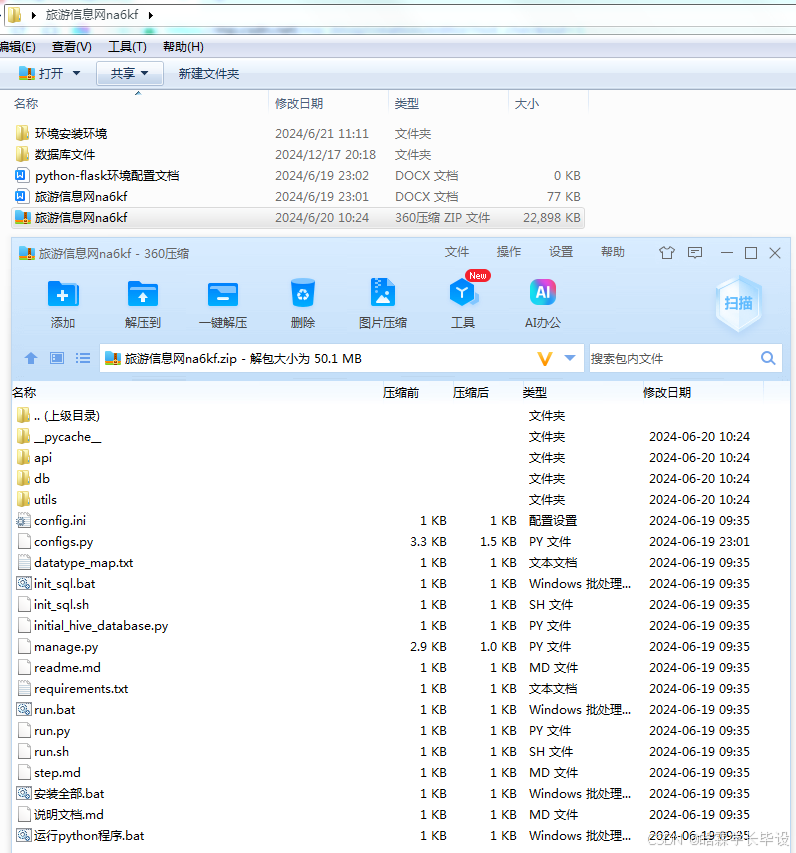Open the 文件 menu in 360压缩
796x853 pixels.
coord(456,252)
